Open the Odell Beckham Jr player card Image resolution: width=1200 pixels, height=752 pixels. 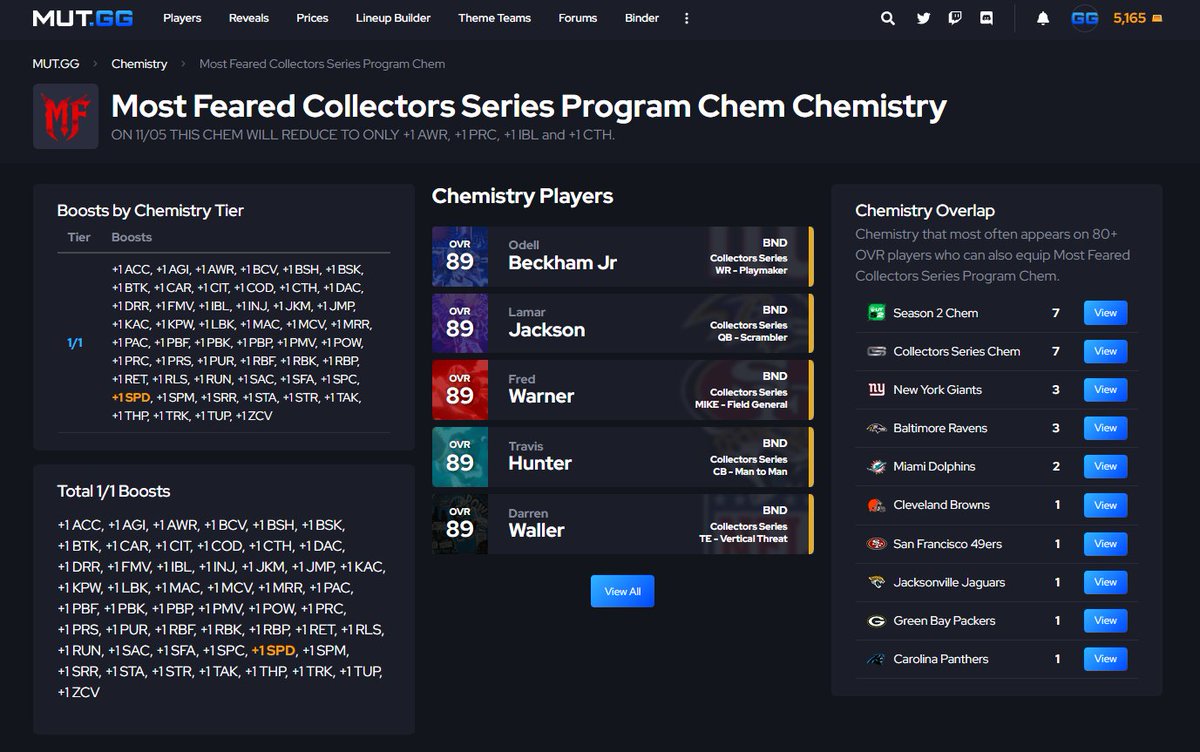tap(622, 256)
